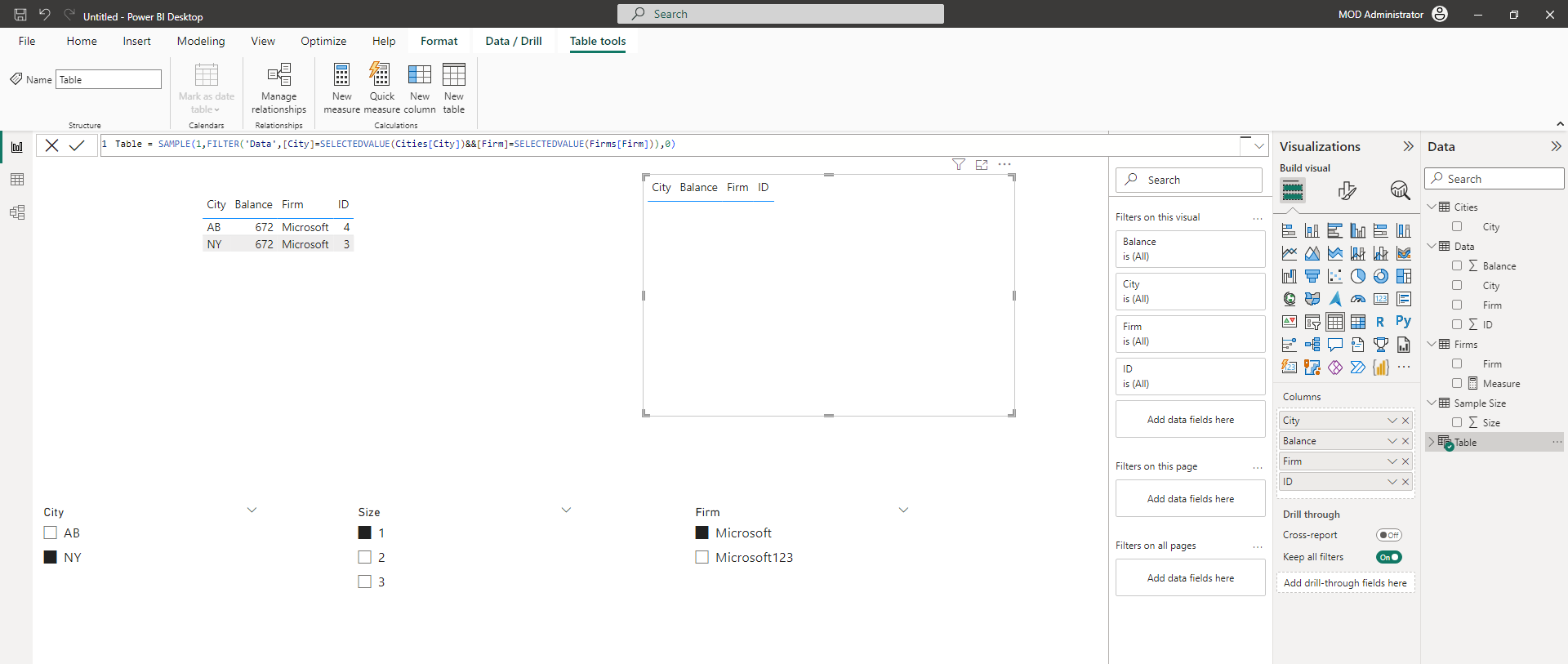Select the Donut chart visualization
The height and width of the screenshot is (664, 1568).
pos(1381,276)
